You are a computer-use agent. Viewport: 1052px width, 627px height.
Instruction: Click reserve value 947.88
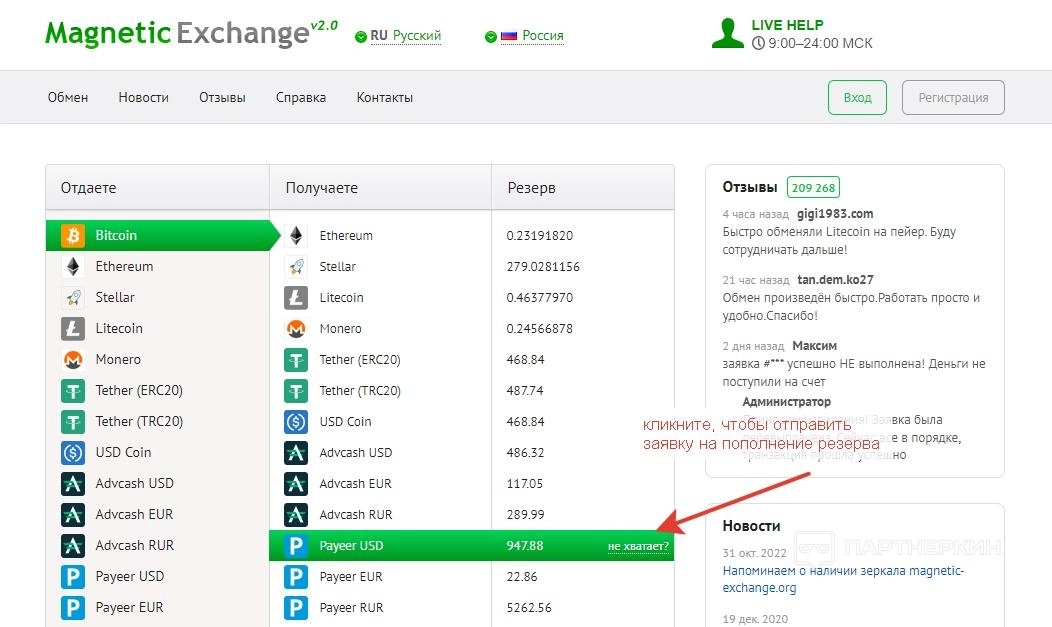[x=525, y=545]
